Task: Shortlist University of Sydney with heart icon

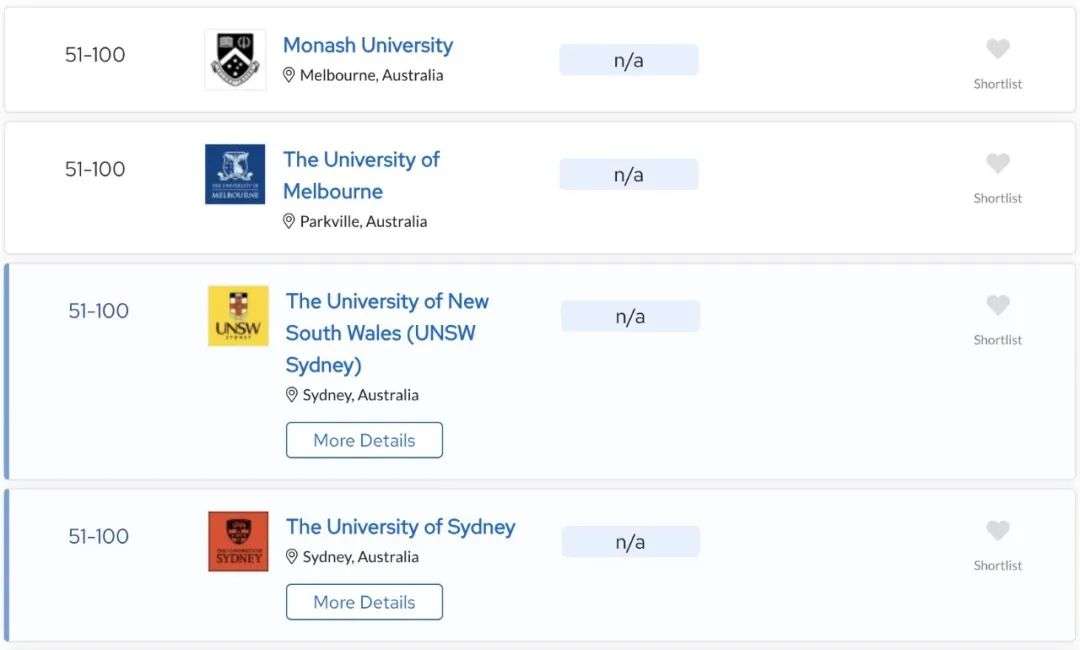Action: [x=998, y=531]
